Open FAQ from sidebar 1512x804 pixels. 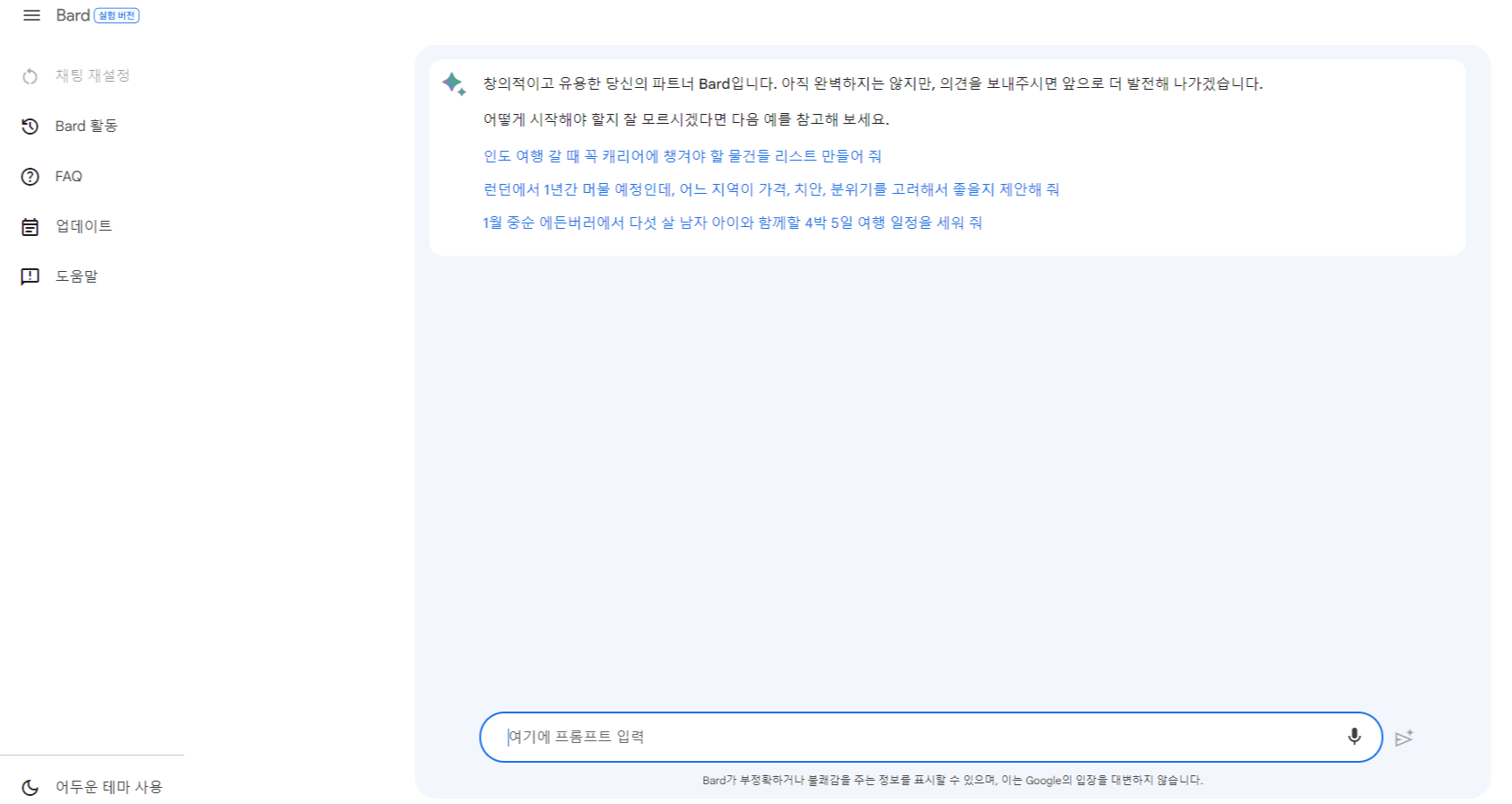coord(68,177)
